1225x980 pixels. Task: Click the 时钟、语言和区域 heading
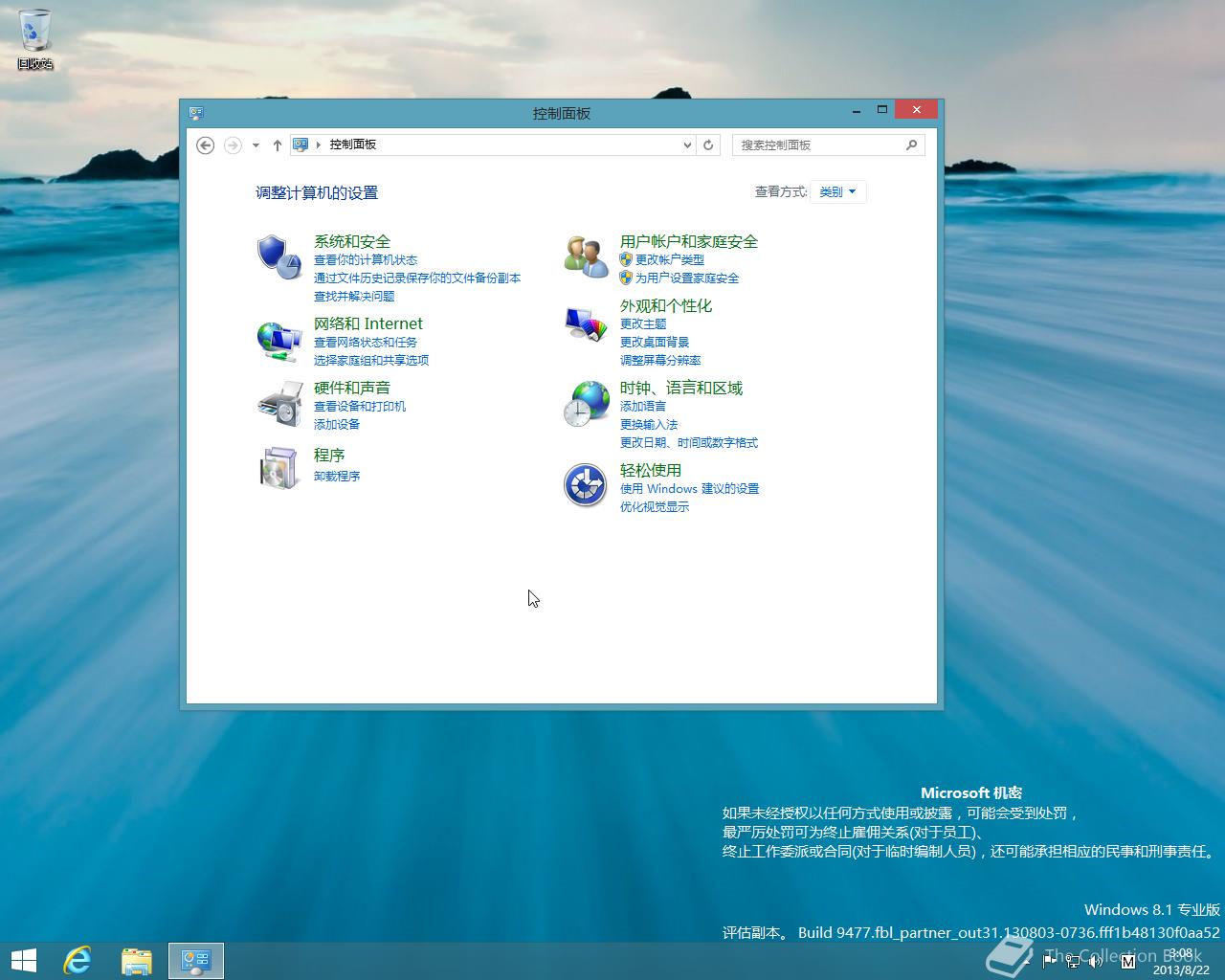click(x=681, y=388)
